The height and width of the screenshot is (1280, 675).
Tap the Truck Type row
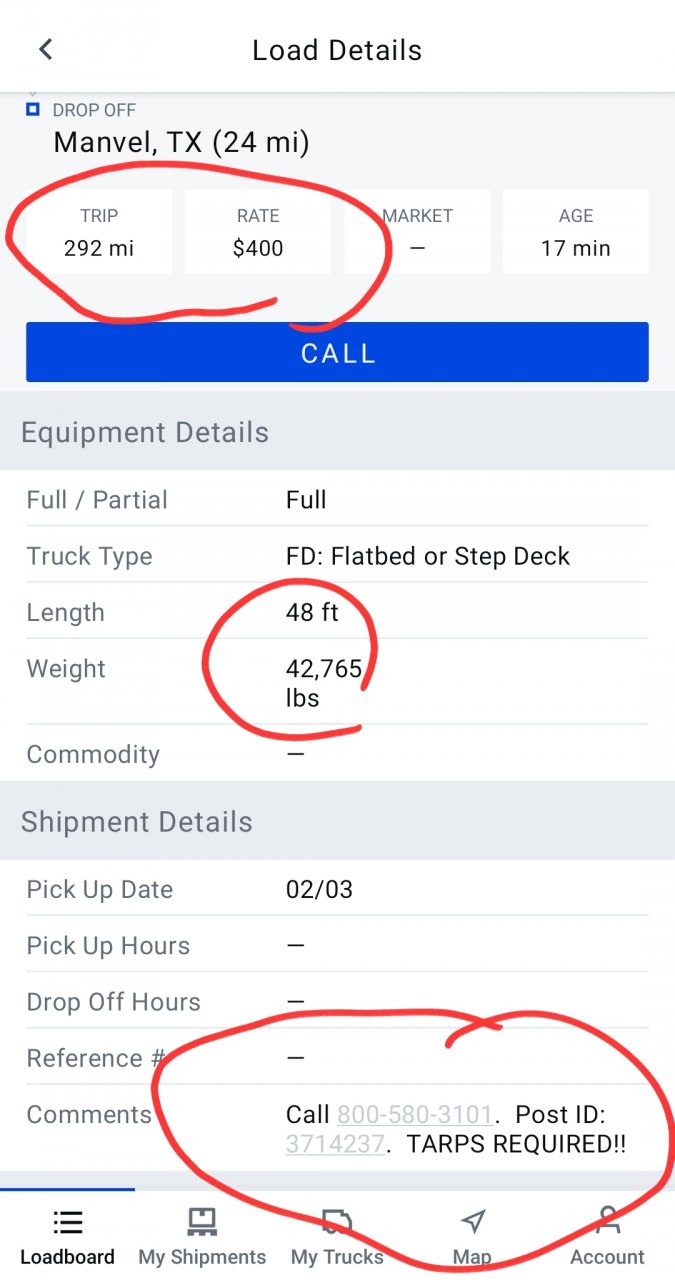337,556
